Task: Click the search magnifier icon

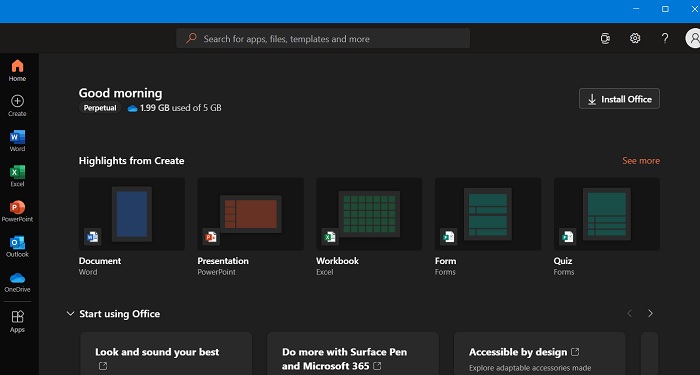Action: (x=192, y=38)
